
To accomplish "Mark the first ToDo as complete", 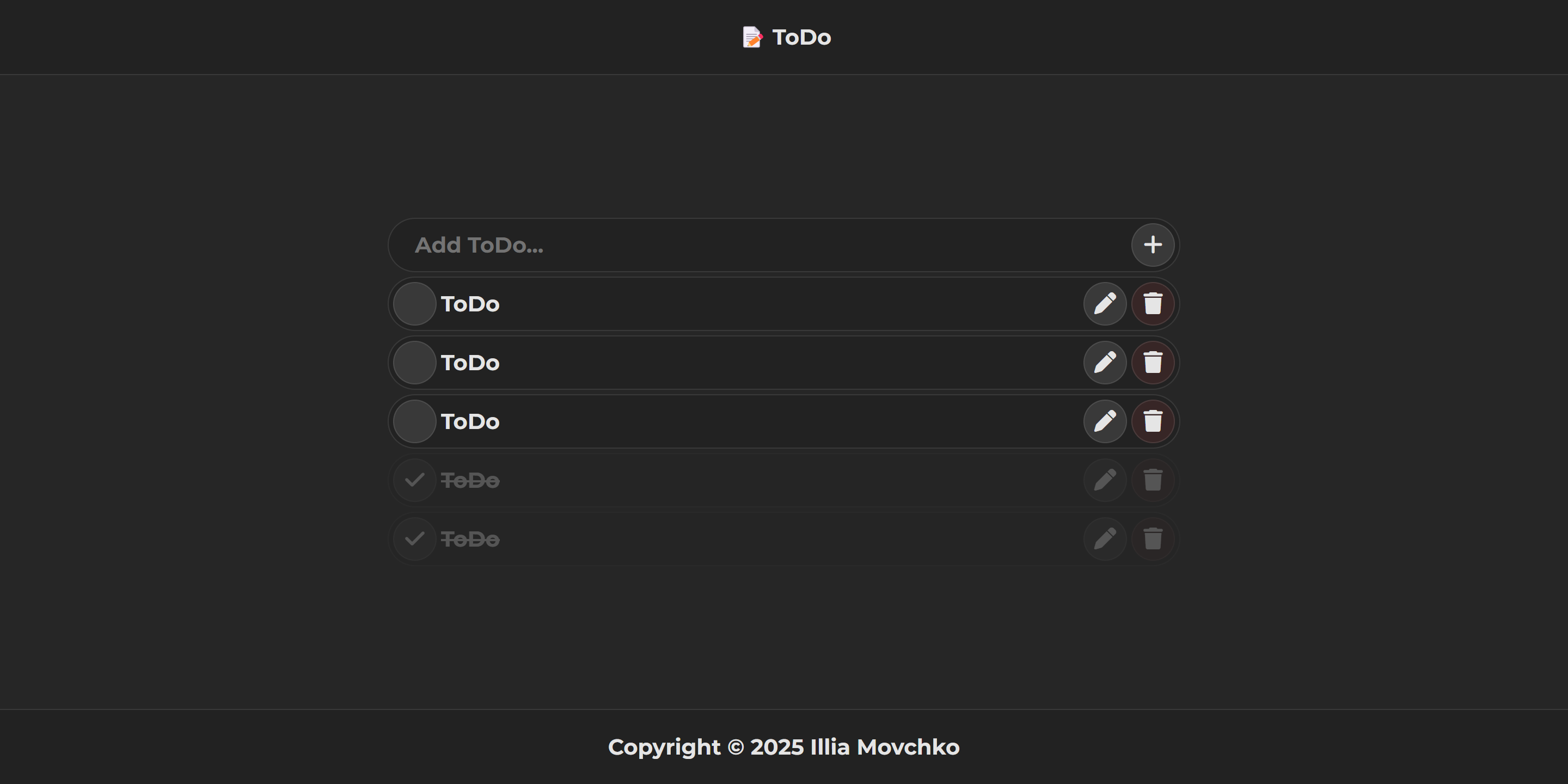I will click(414, 304).
